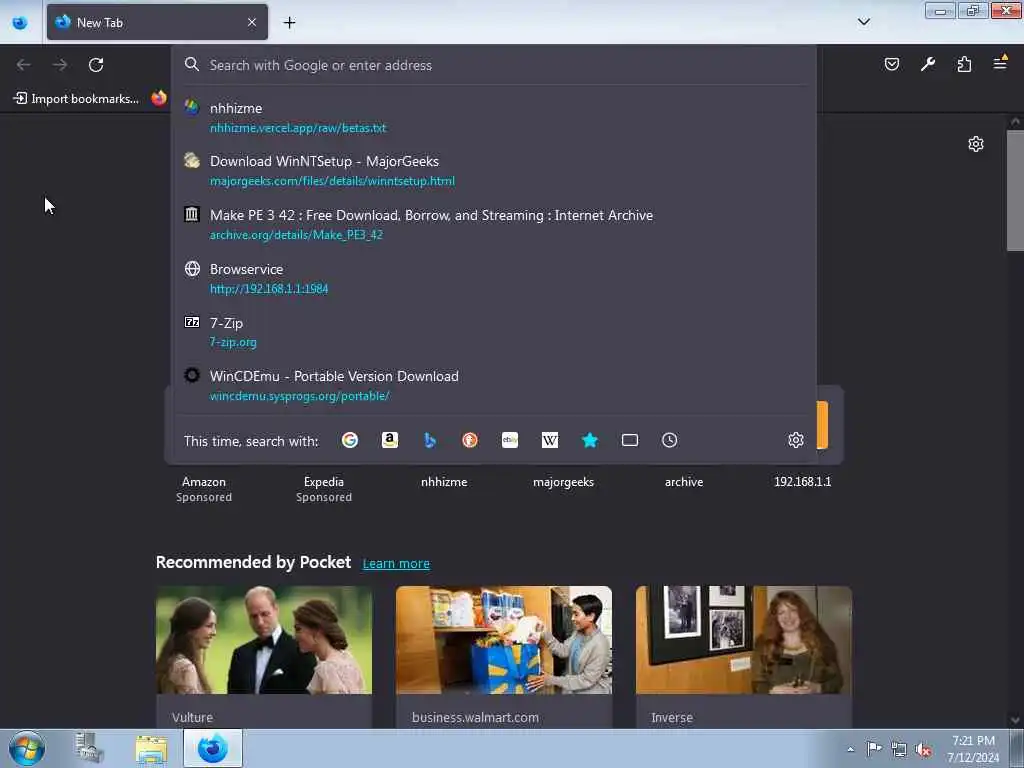This screenshot has width=1024, height=768.
Task: Click the network tray icon
Action: pos(899,749)
